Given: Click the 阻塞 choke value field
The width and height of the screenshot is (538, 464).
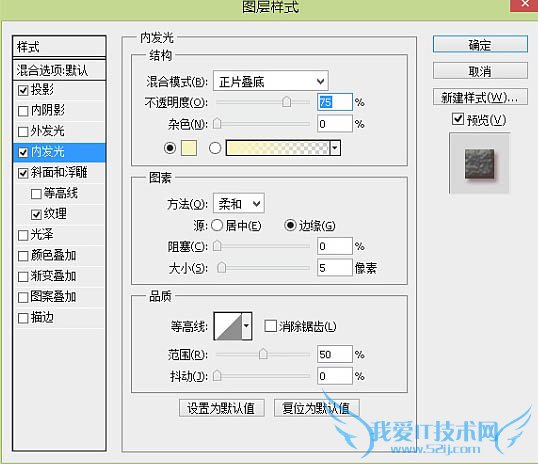Looking at the screenshot, I should point(335,246).
